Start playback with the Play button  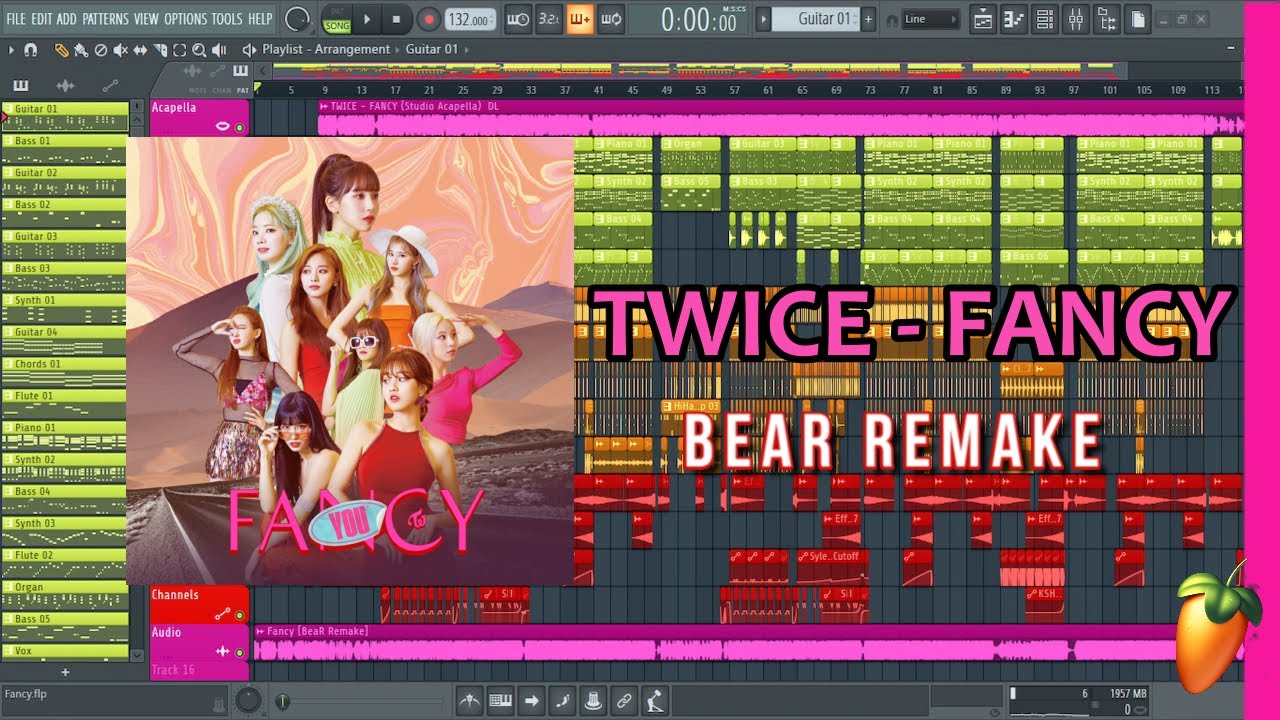click(367, 19)
